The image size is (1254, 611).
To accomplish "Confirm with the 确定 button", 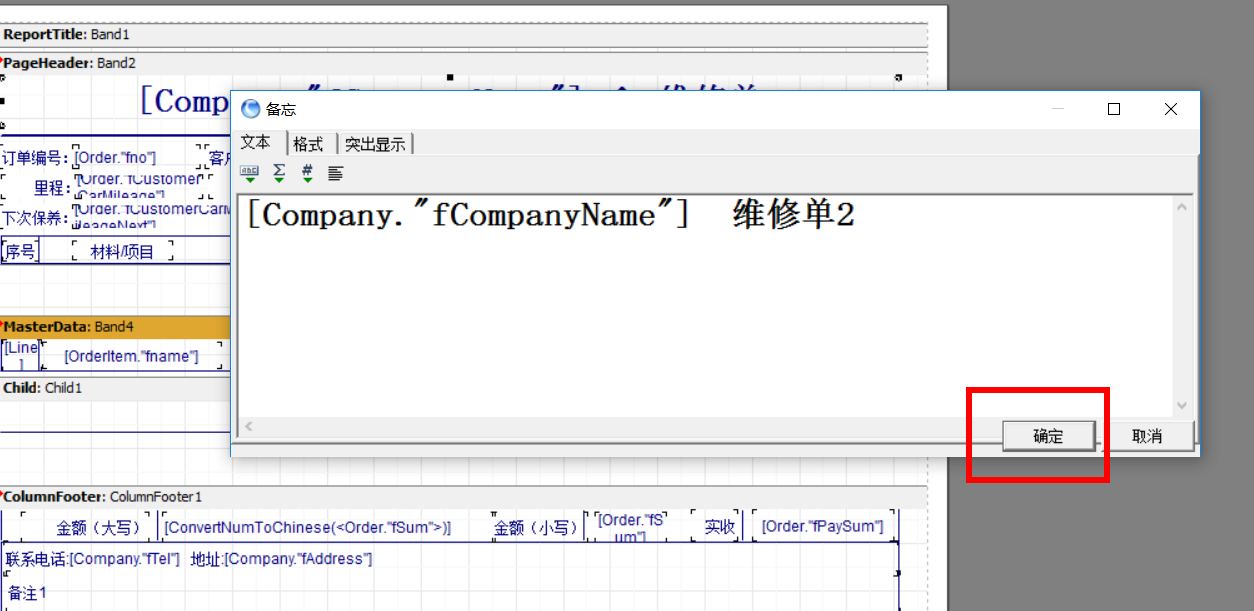I will [1049, 436].
